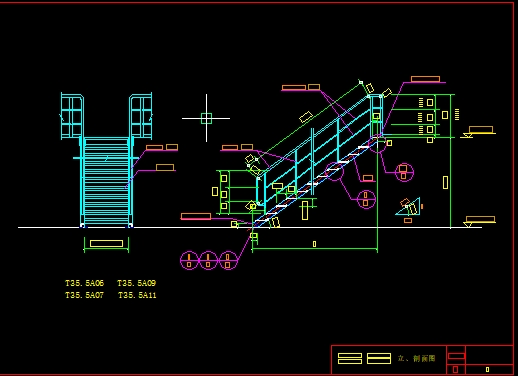The image size is (518, 376).
Task: Select the T35.5A07 text label
Action: coord(84,295)
